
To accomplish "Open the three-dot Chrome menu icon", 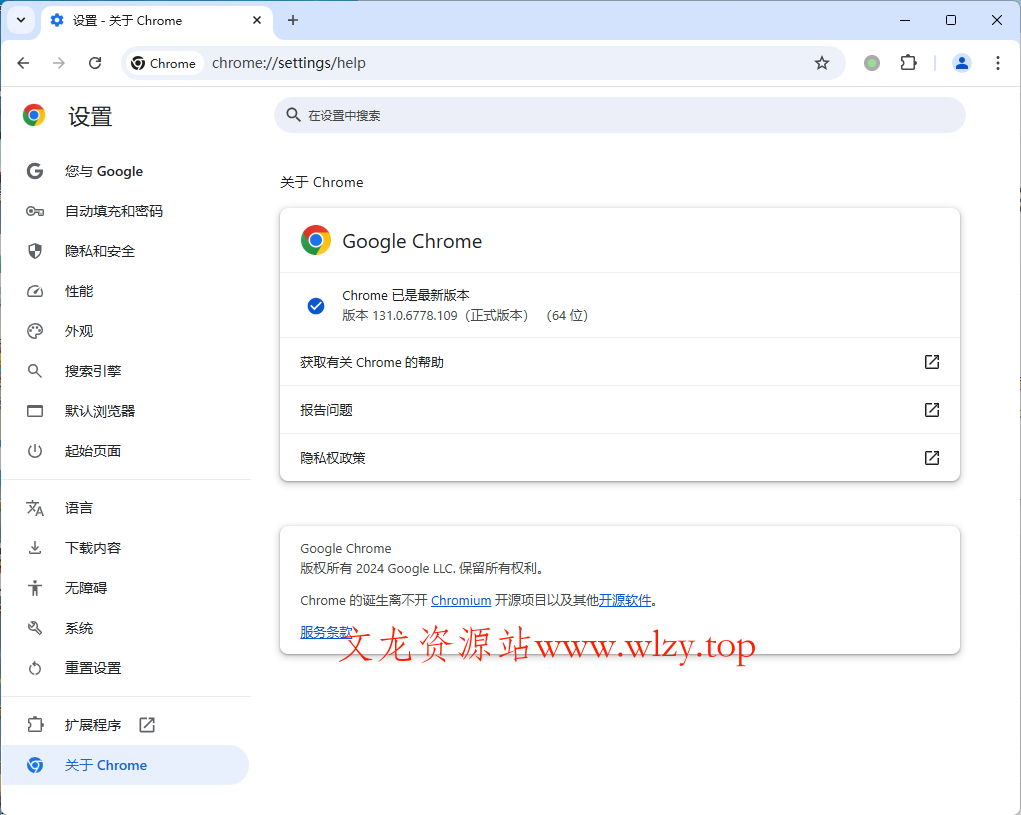I will pos(998,62).
